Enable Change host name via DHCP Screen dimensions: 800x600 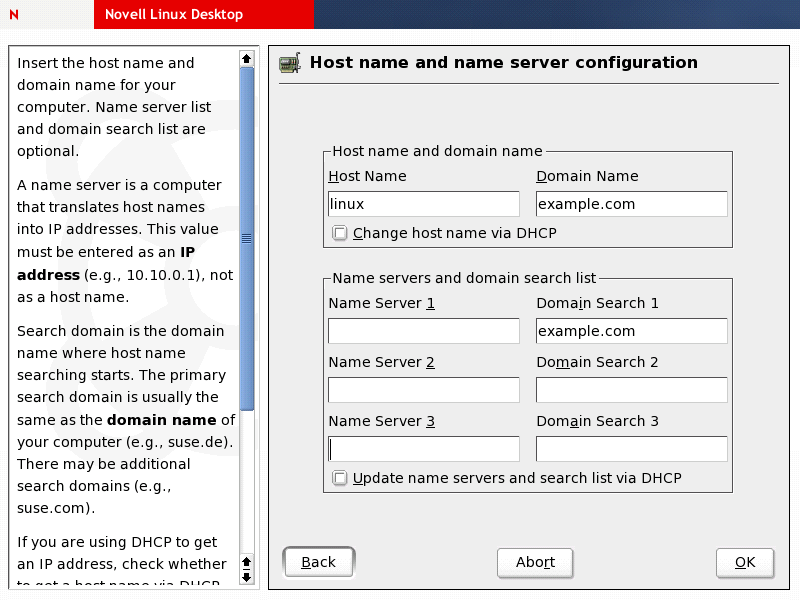point(340,233)
